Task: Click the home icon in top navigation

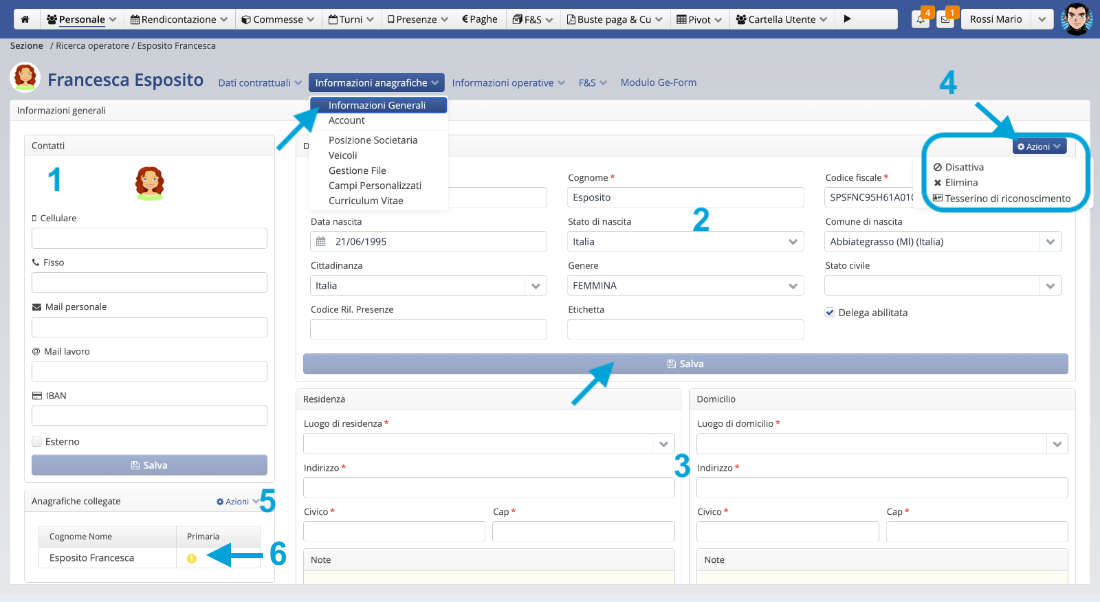Action: click(x=25, y=19)
